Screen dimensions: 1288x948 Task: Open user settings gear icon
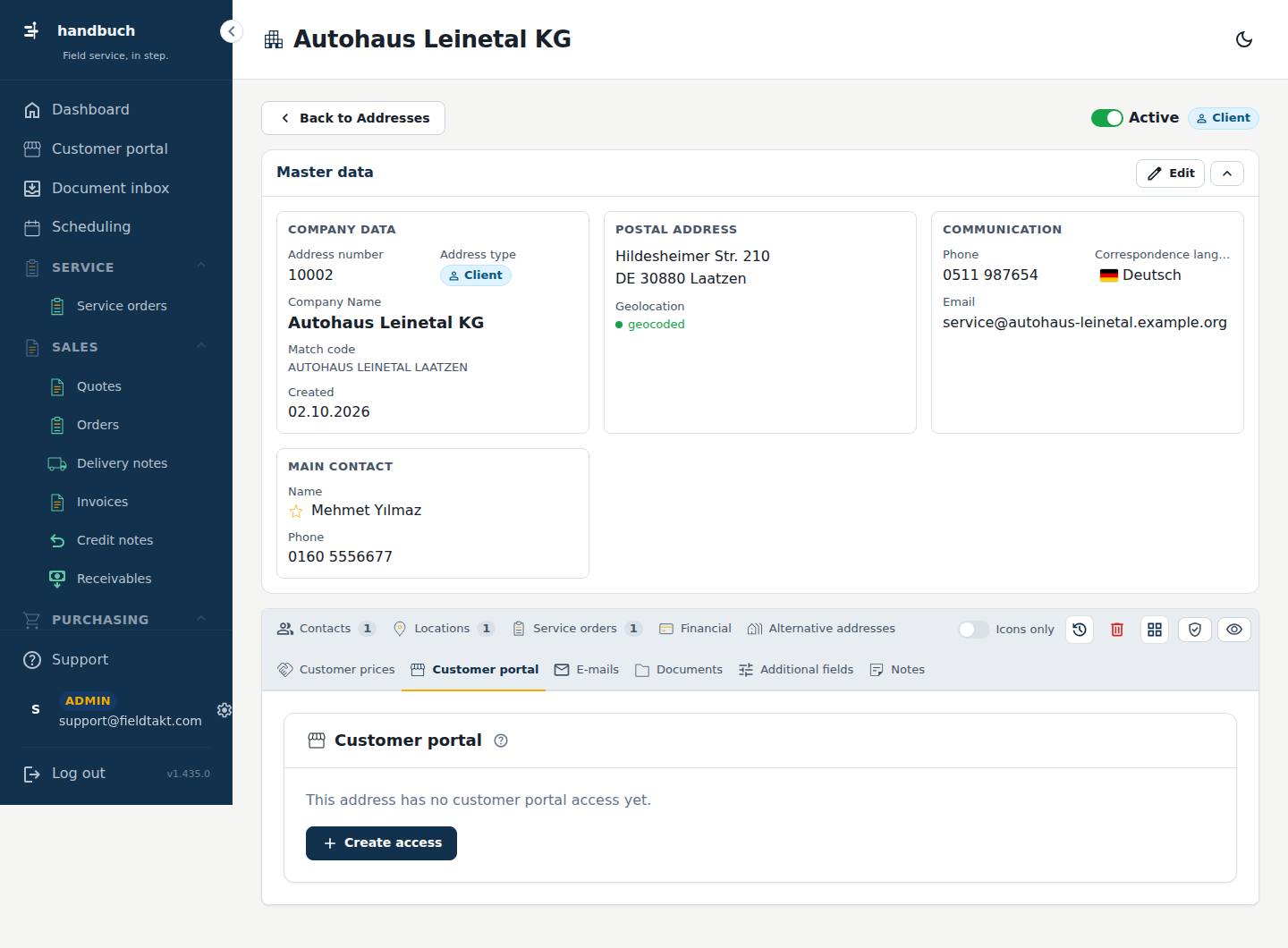click(x=225, y=709)
